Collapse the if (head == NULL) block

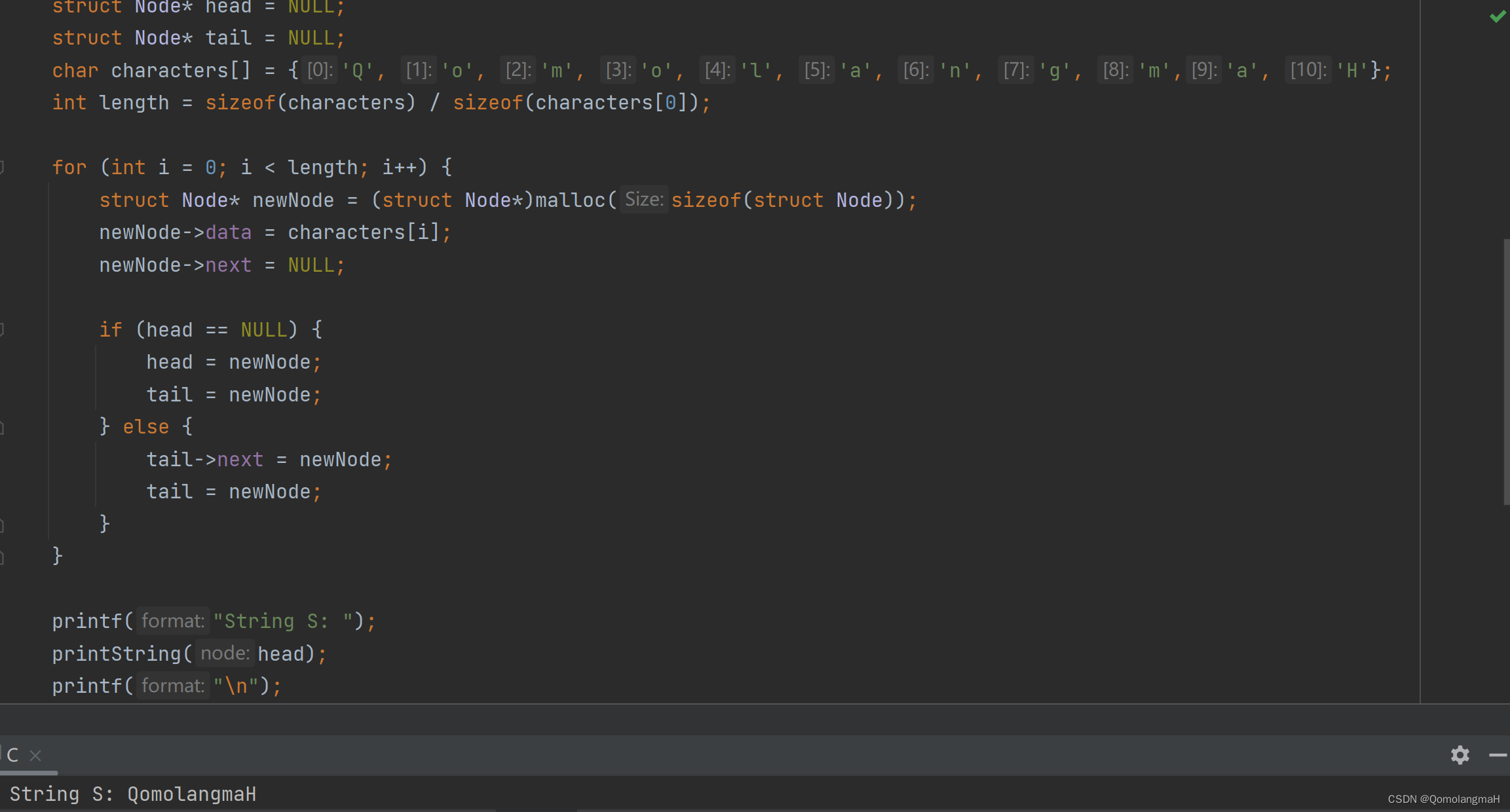(x=2, y=329)
